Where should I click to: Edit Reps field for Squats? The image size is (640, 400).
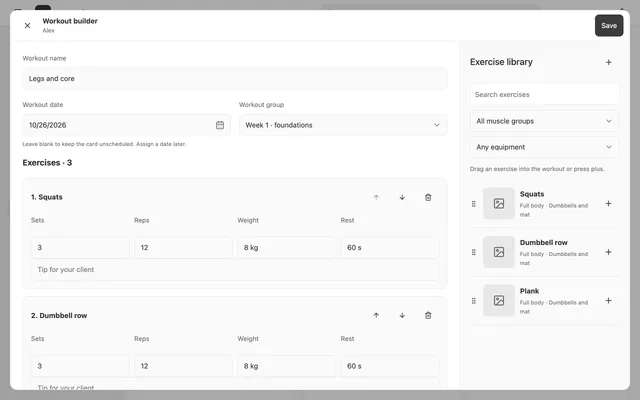point(183,247)
